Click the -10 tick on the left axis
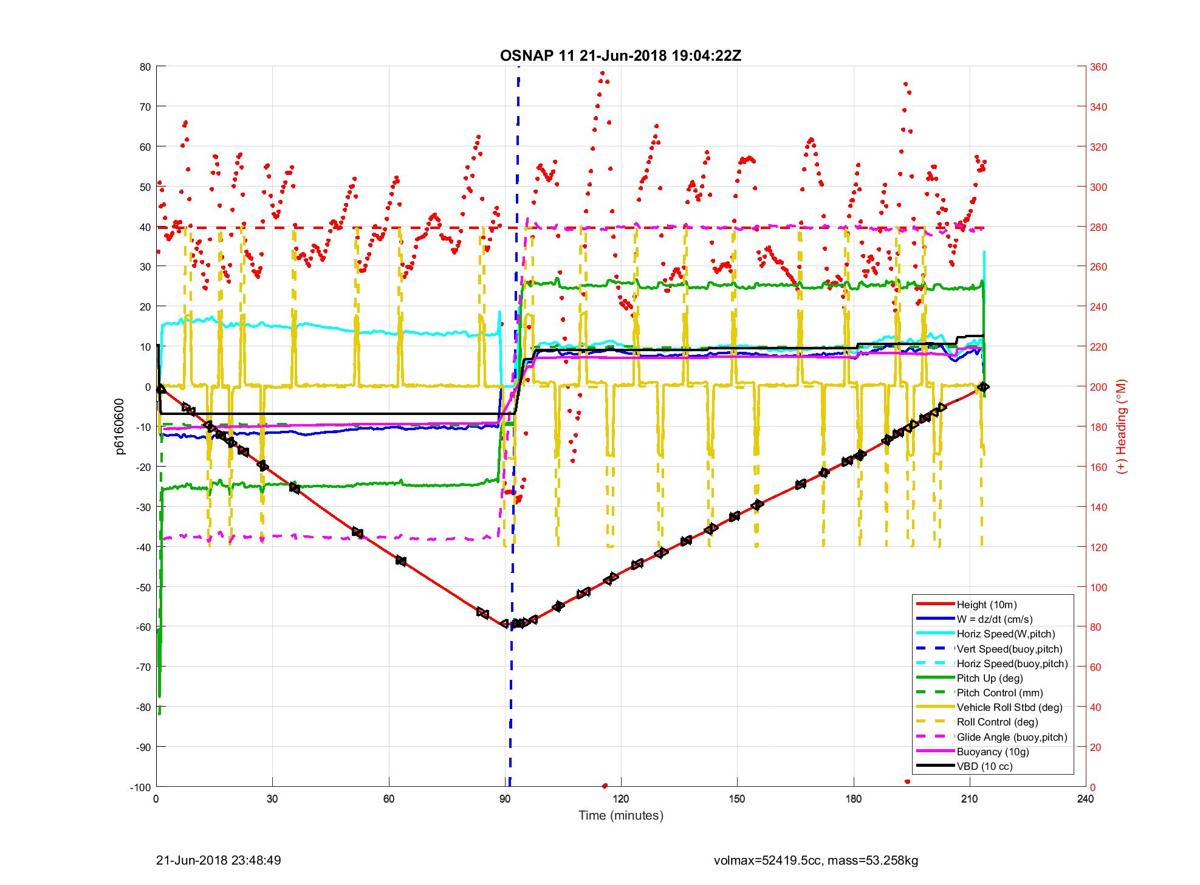The width and height of the screenshot is (1200, 885). (142, 427)
